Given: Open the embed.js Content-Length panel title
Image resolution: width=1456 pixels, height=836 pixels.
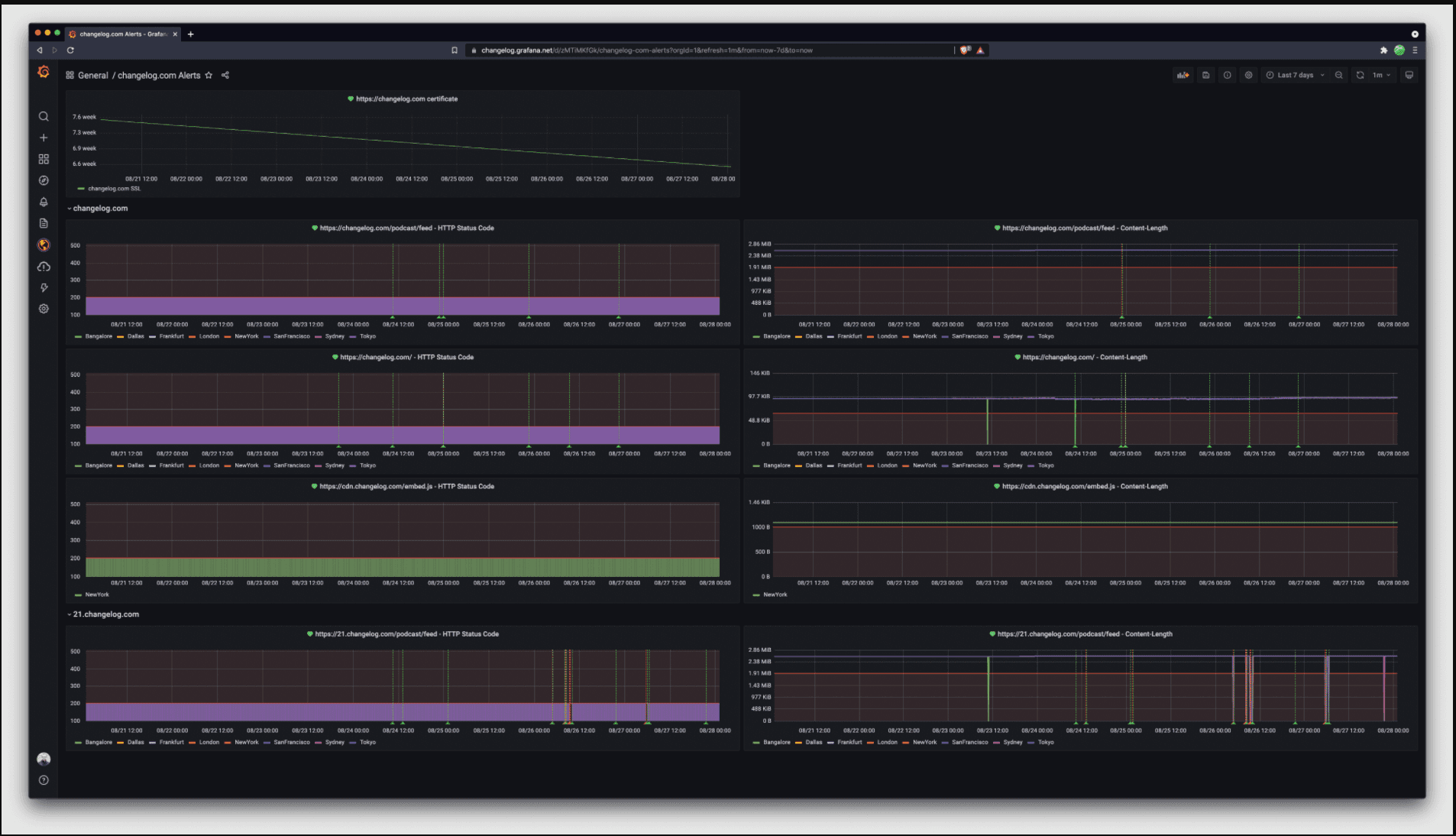Looking at the screenshot, I should click(x=1085, y=486).
